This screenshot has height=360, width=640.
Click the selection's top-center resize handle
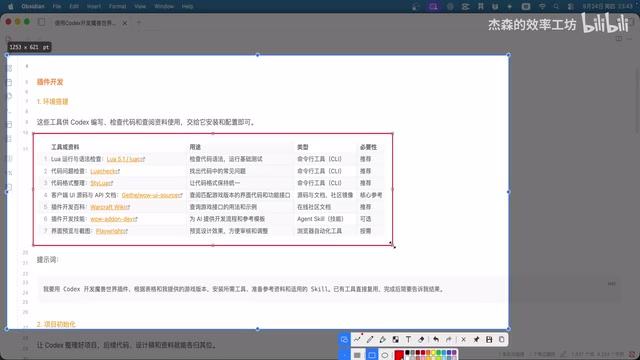pos(257,55)
